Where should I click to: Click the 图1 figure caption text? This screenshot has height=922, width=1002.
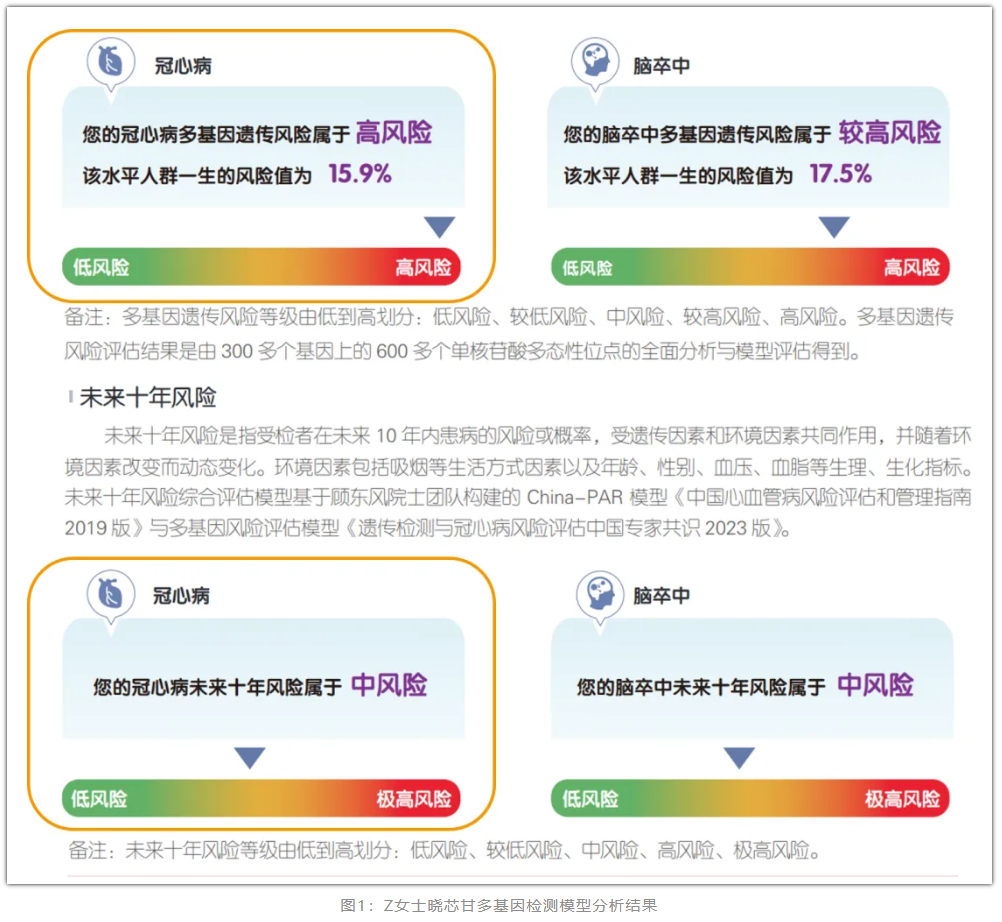pos(498,905)
